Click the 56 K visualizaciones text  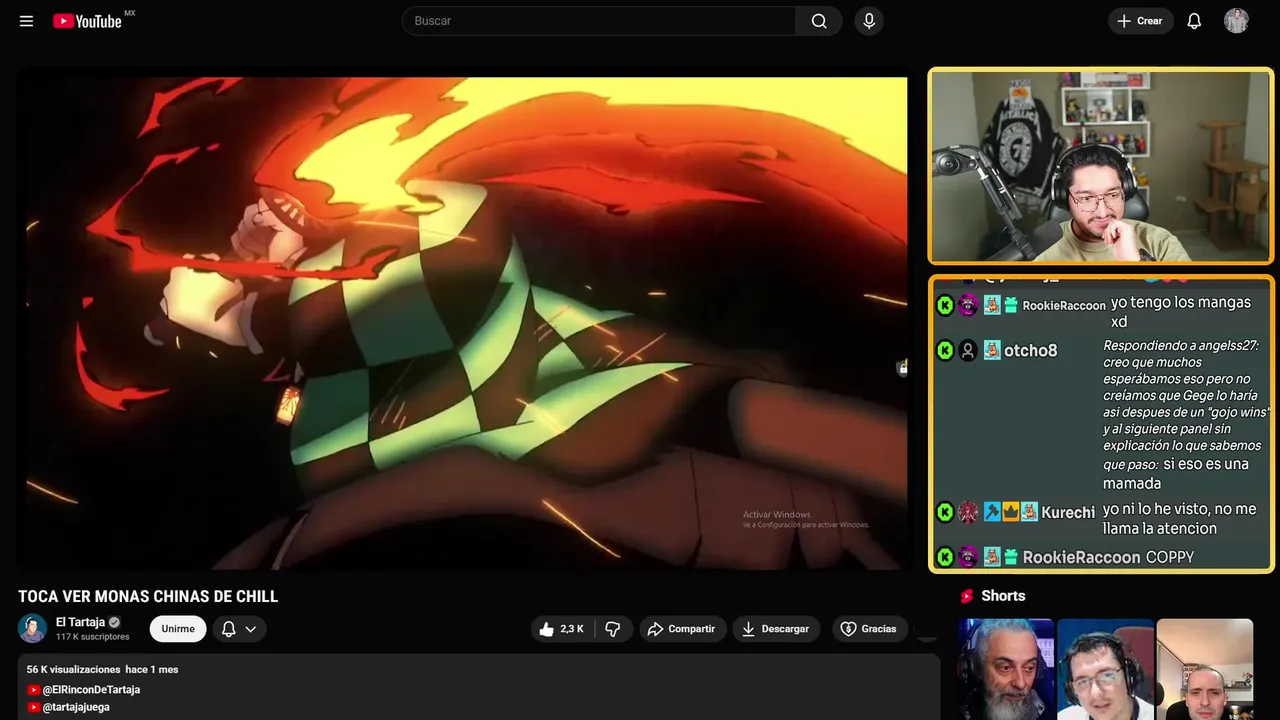[73, 669]
